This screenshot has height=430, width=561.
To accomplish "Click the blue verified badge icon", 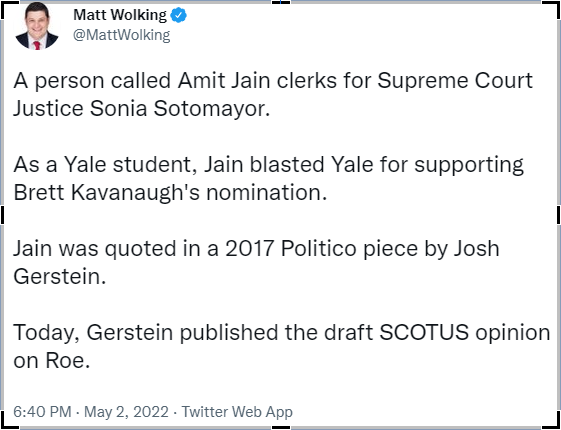I will [178, 15].
